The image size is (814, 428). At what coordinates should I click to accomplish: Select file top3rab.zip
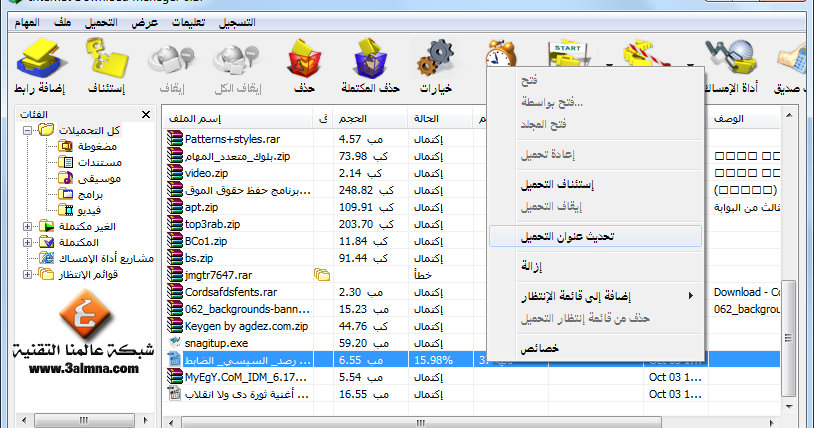tap(212, 224)
